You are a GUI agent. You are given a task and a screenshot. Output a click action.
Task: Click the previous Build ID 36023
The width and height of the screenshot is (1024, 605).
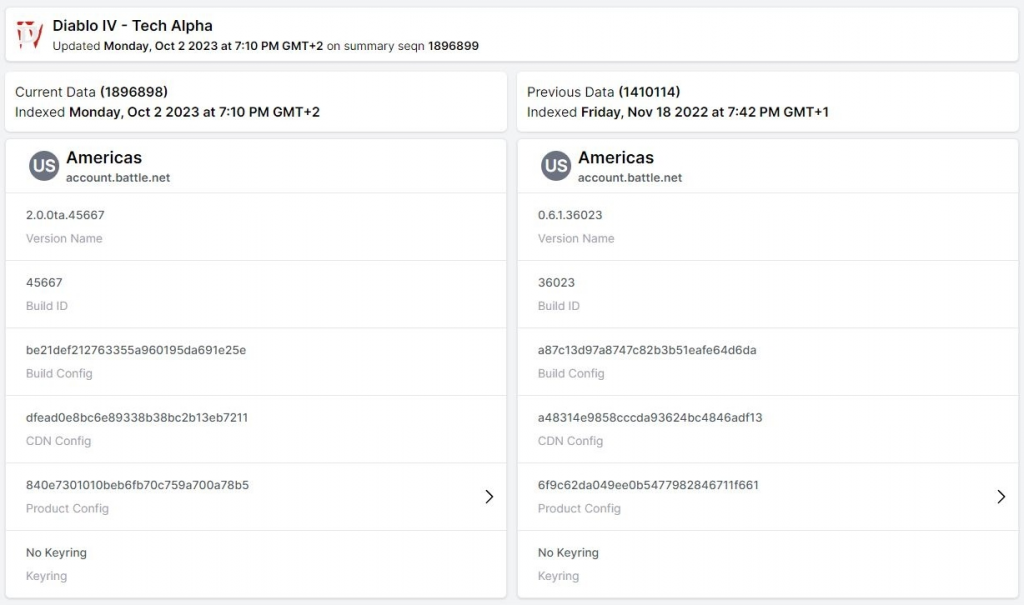click(556, 282)
